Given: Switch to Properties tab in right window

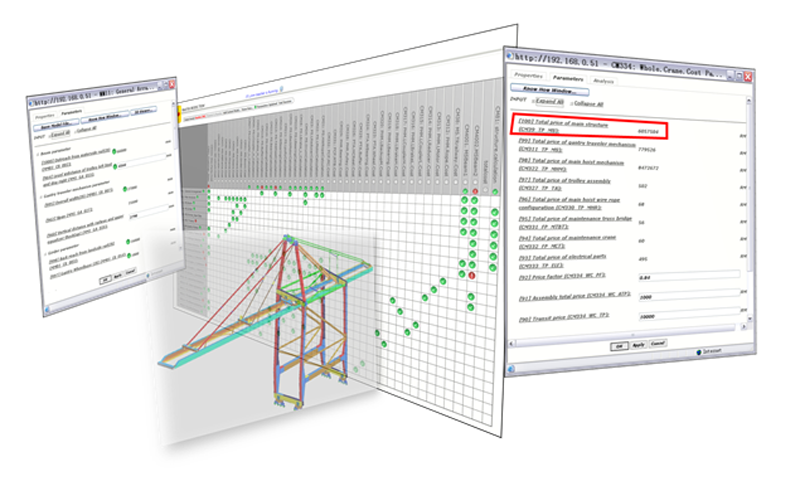Looking at the screenshot, I should point(527,76).
